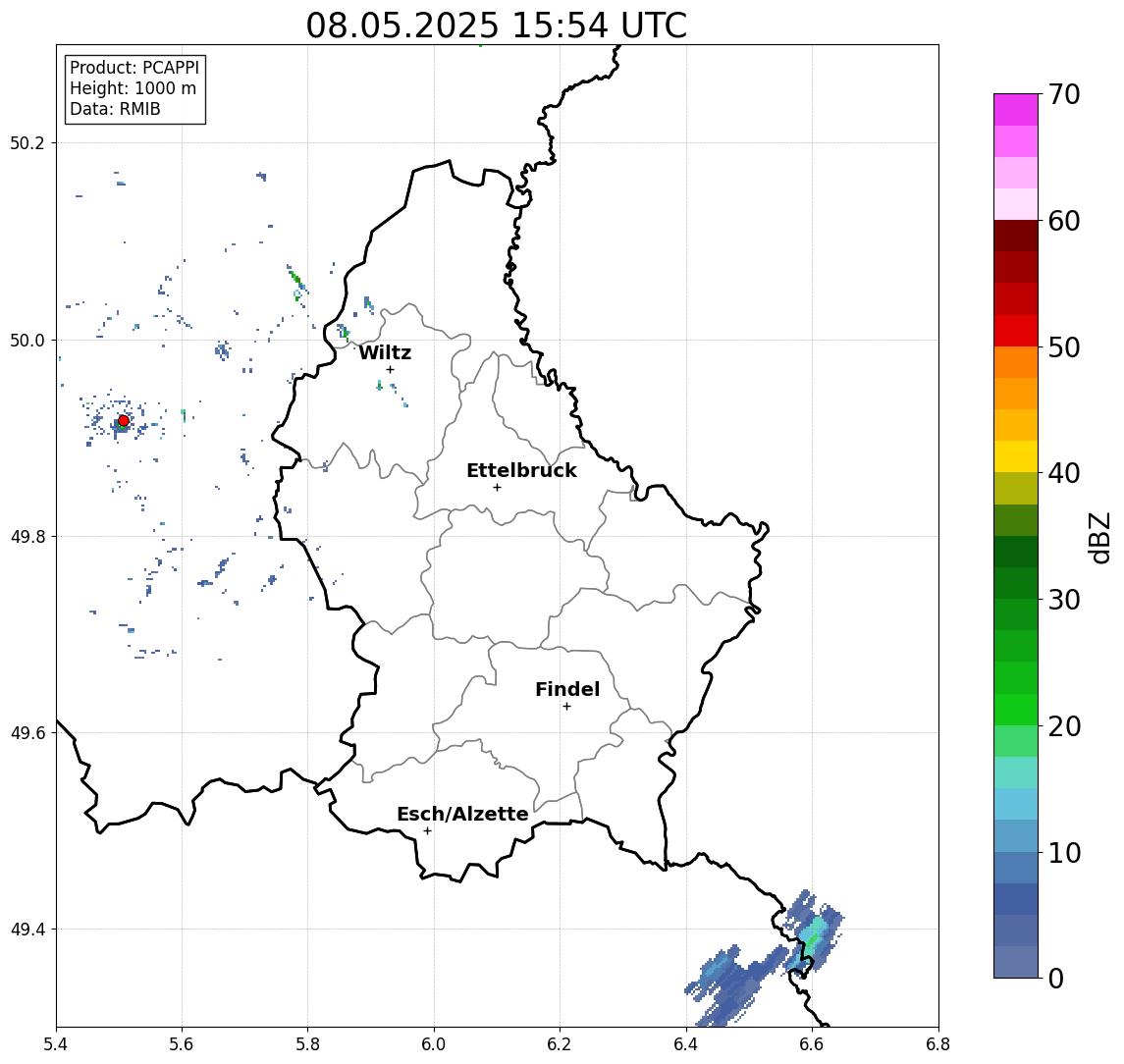Screen dimensions: 1124x1064
Task: Click the colorbar tick label 50
Action: pyautogui.click(x=1064, y=347)
